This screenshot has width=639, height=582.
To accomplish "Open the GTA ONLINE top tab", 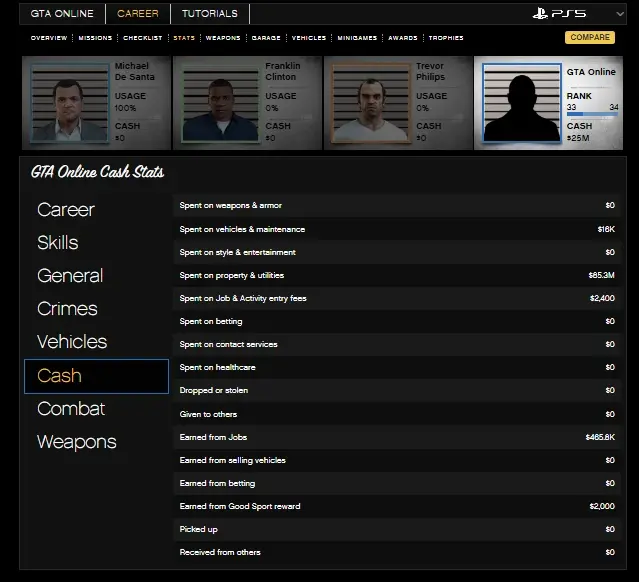I will (62, 13).
